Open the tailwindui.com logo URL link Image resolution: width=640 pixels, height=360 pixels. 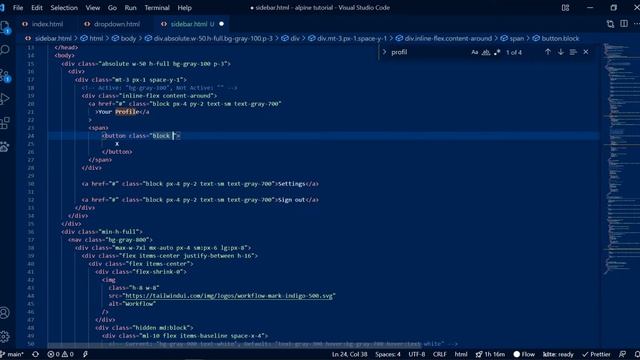pos(228,296)
